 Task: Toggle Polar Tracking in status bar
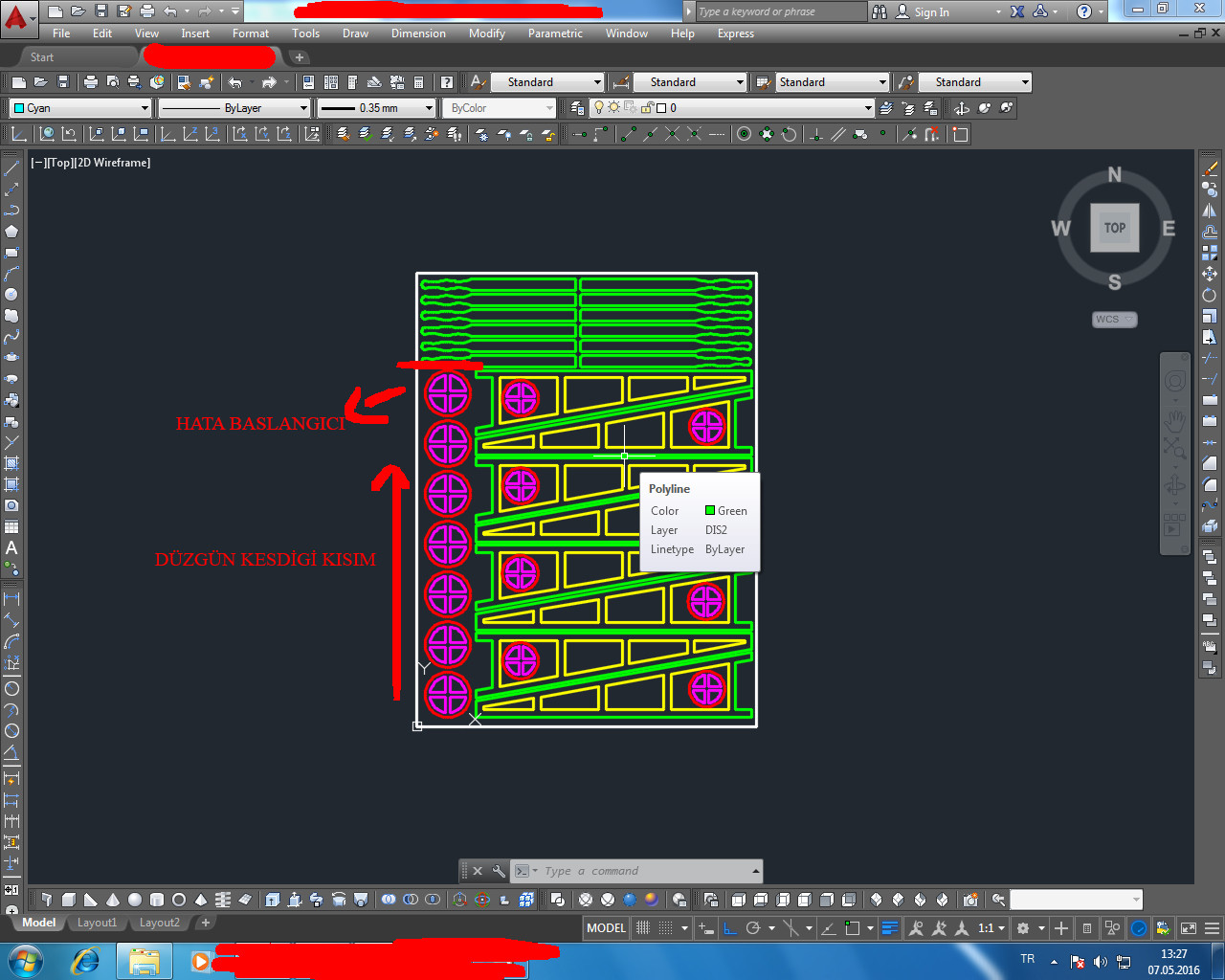(x=753, y=928)
